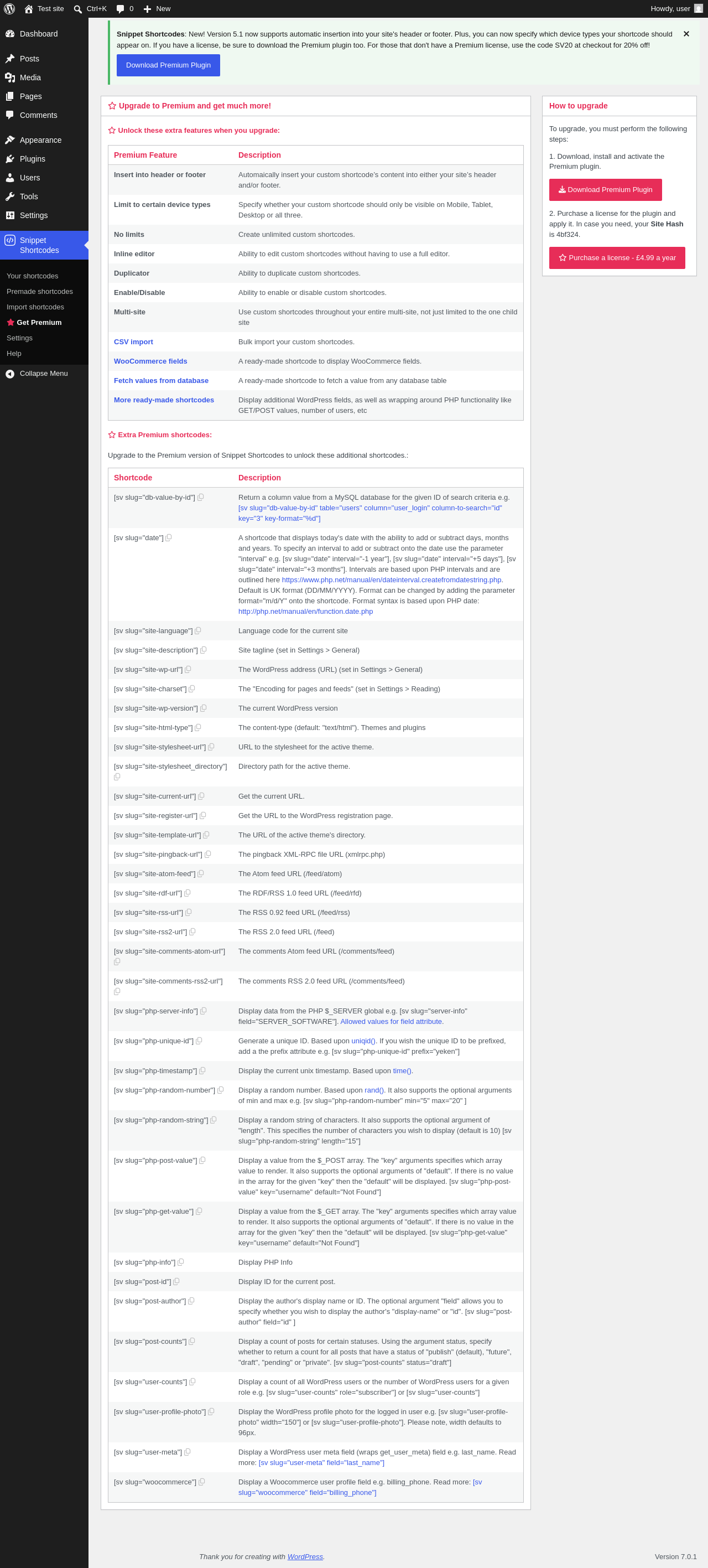Copy the site-language shortcode
This screenshot has height=1568, width=708.
198,630
